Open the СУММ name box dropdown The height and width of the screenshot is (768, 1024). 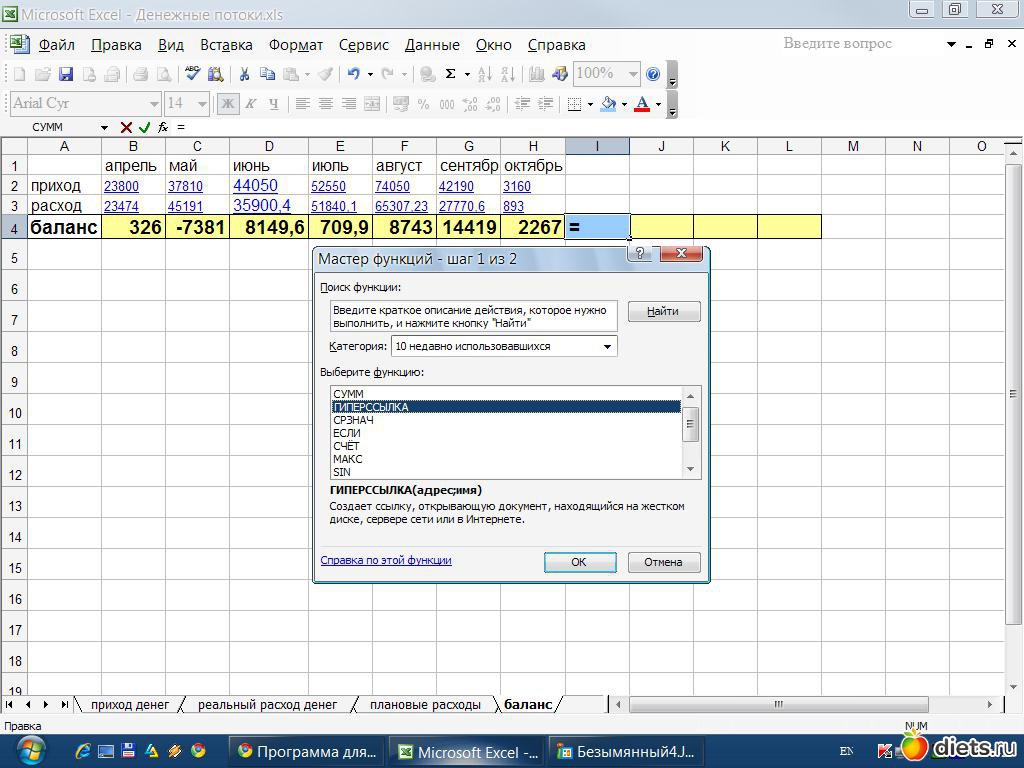pos(104,127)
